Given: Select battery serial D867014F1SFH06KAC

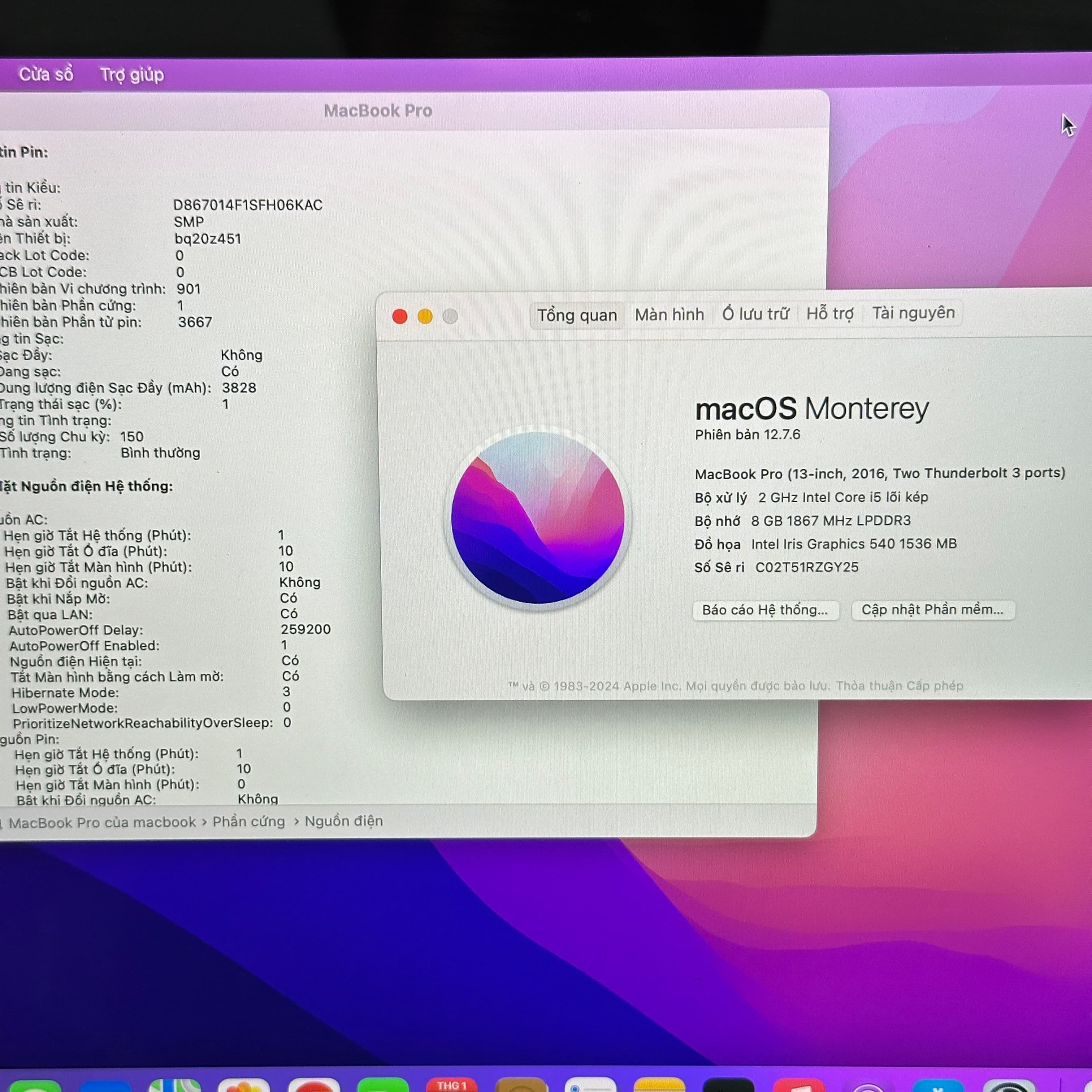Looking at the screenshot, I should point(248,205).
